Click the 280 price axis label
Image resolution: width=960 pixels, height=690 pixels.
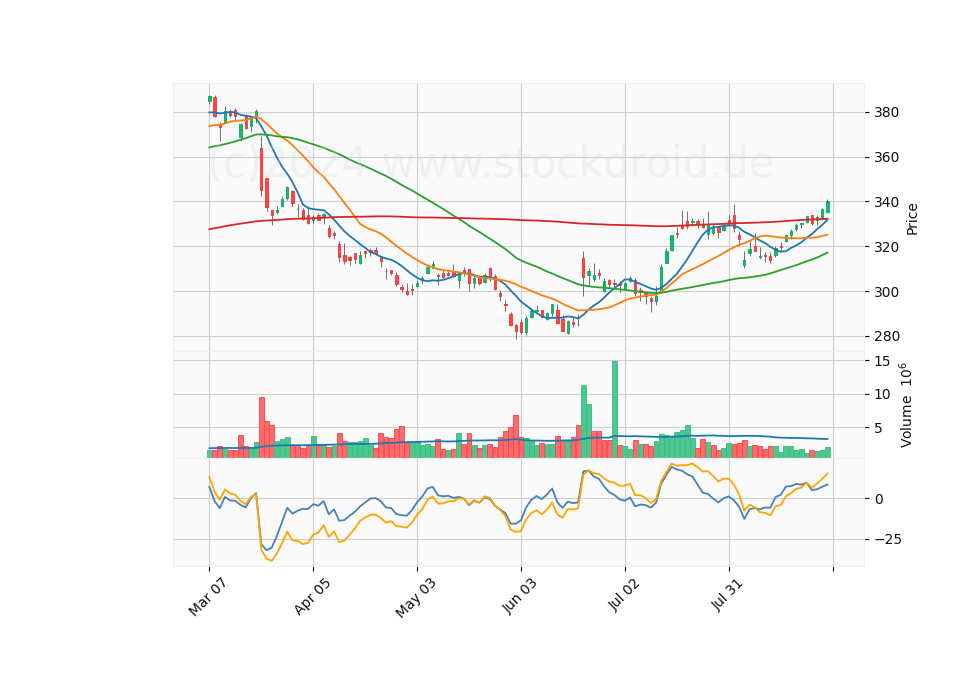point(887,337)
